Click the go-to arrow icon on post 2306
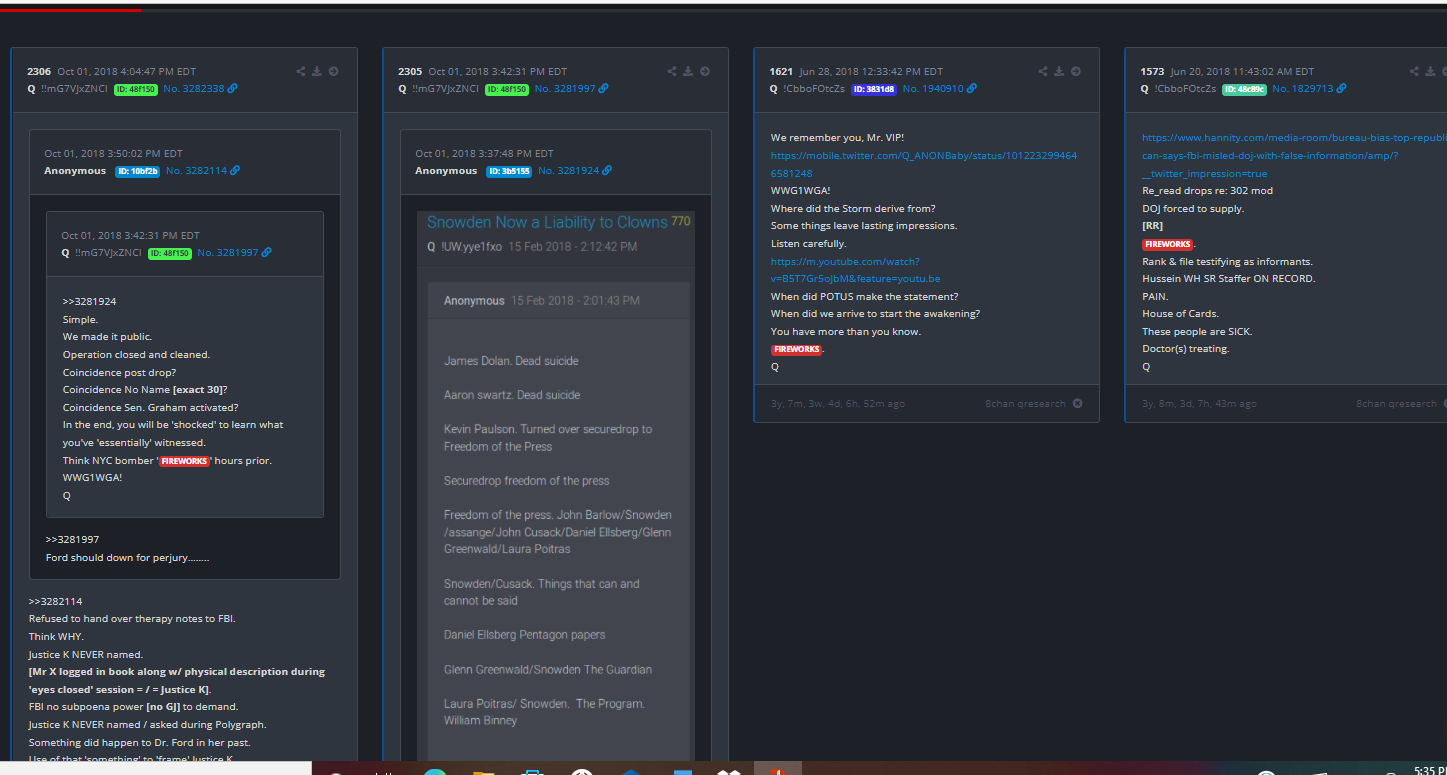1447x775 pixels. coord(333,71)
